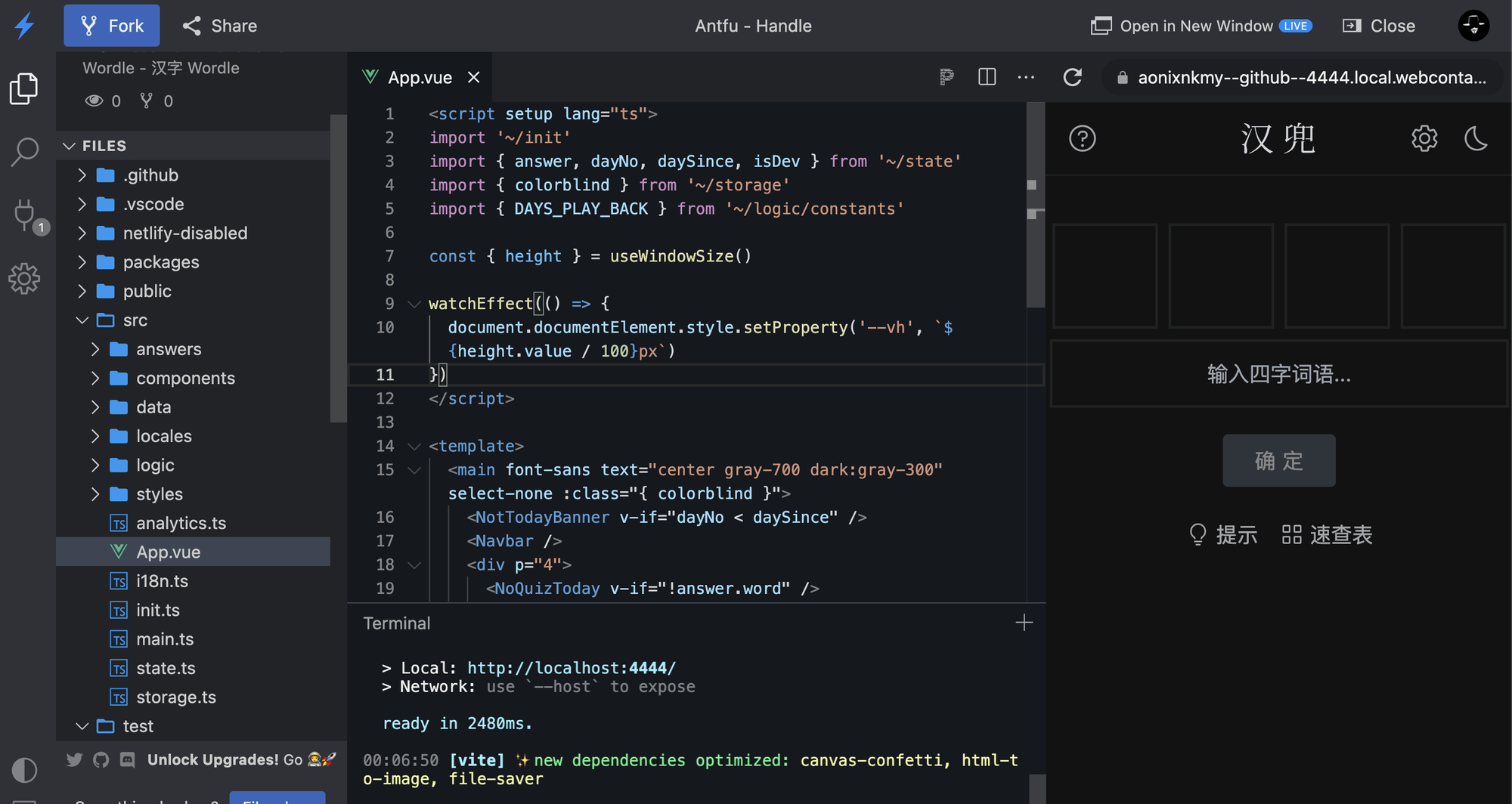Toggle editor theme half-circle icon

tap(24, 770)
